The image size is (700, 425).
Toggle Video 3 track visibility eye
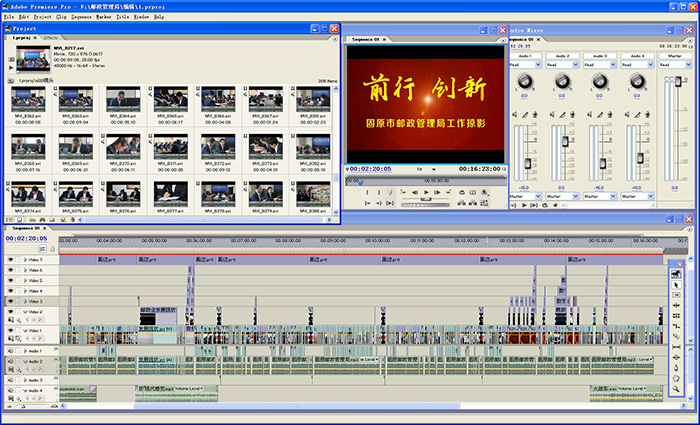coord(11,301)
